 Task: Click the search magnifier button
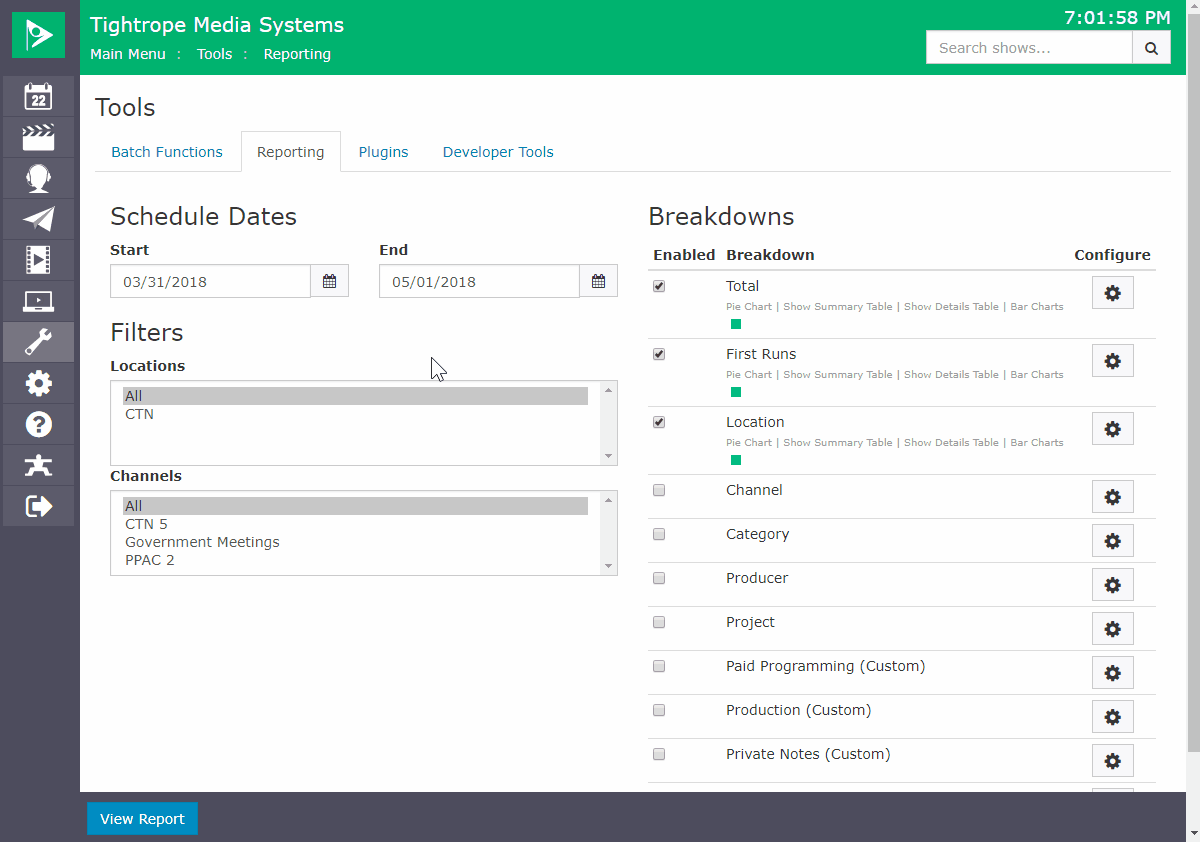click(x=1151, y=48)
